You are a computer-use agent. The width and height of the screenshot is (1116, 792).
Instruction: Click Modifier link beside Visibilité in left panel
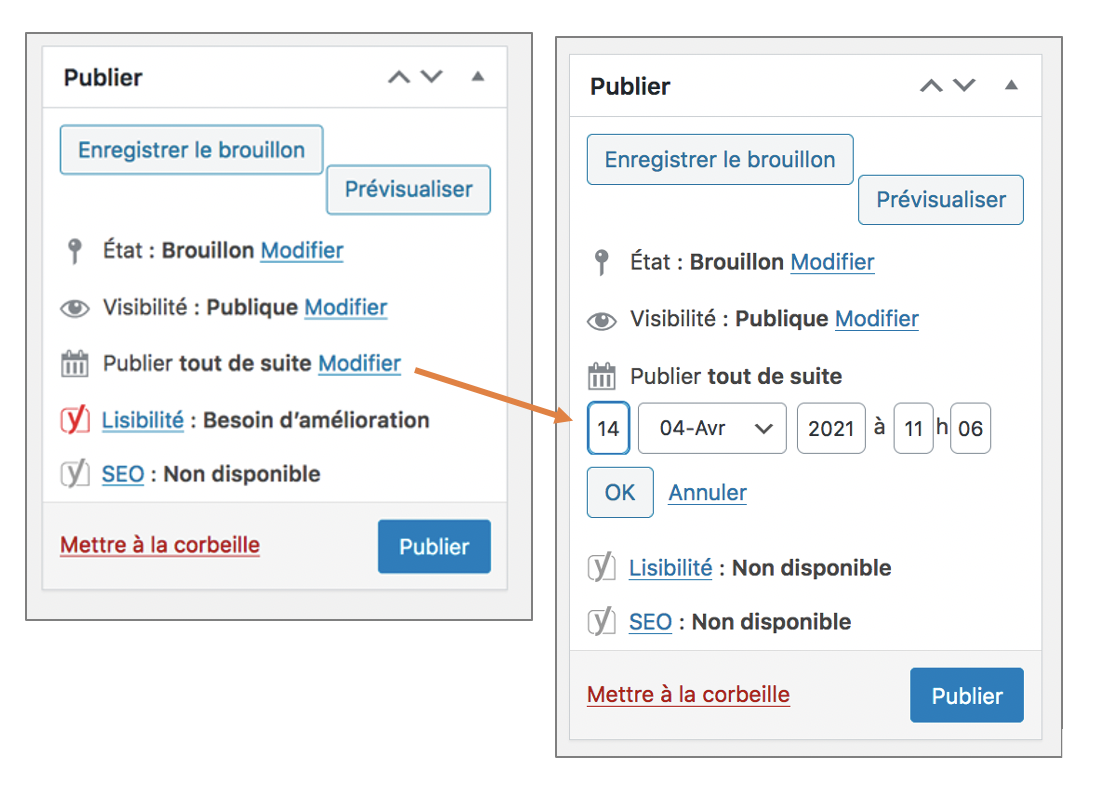click(x=346, y=307)
